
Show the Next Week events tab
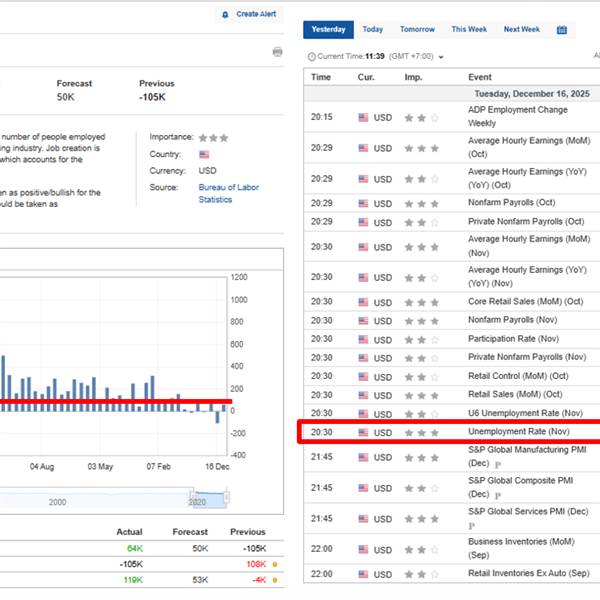[521, 30]
